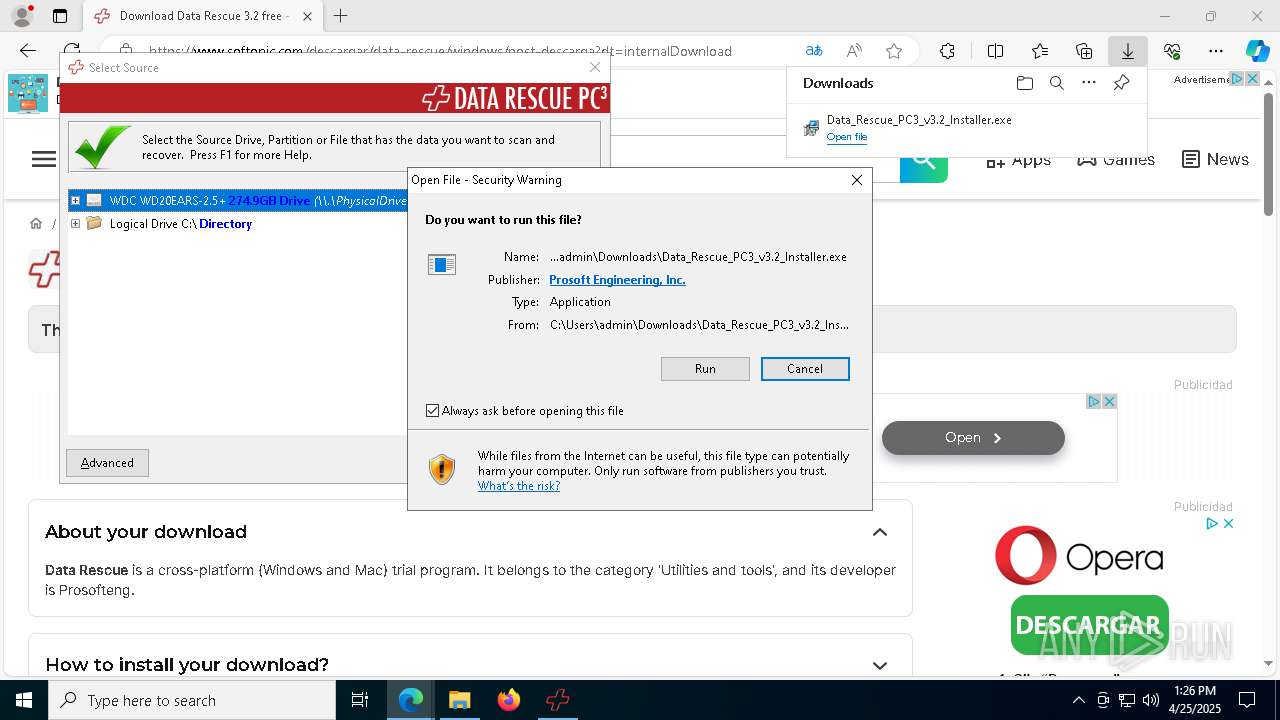Click Open file under the downloaded installer

pos(847,137)
